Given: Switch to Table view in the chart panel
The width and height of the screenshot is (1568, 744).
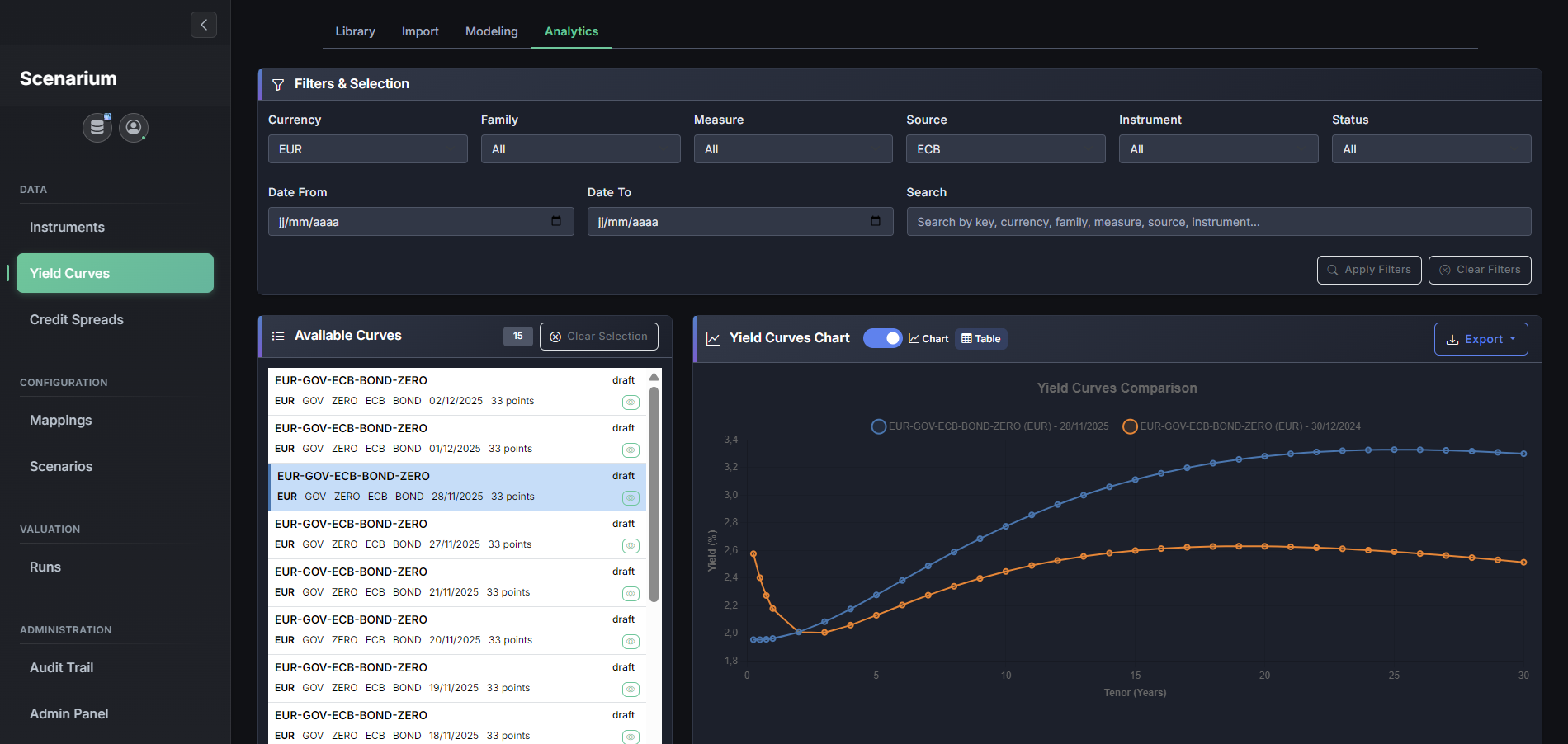Looking at the screenshot, I should point(981,339).
